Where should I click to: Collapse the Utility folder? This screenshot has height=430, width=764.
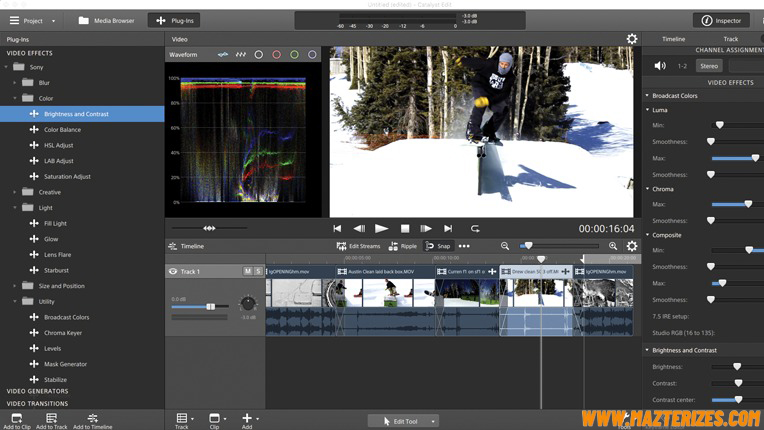pos(15,301)
